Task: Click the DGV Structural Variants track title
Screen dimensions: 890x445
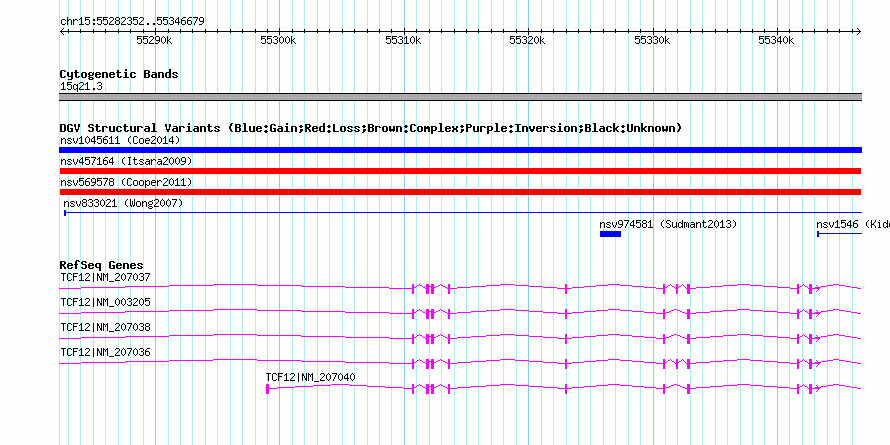Action: pyautogui.click(x=370, y=128)
